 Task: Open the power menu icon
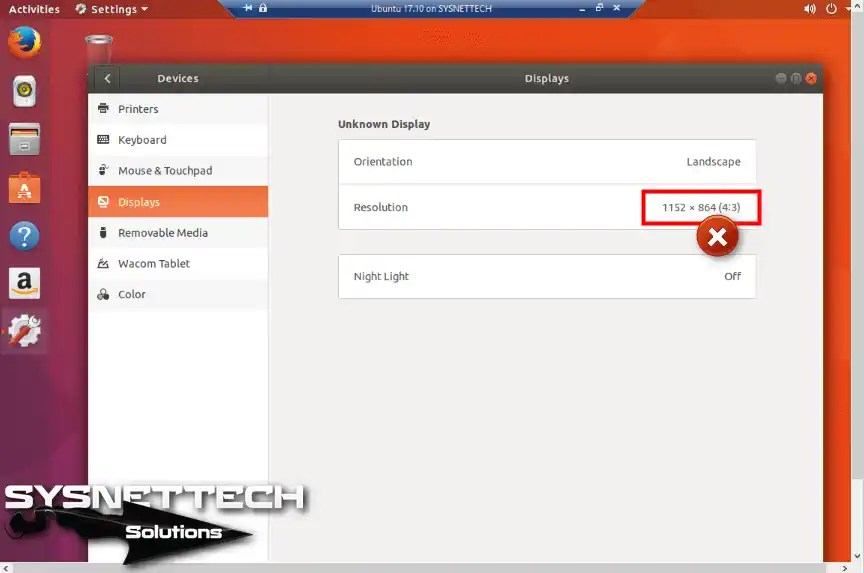(831, 9)
